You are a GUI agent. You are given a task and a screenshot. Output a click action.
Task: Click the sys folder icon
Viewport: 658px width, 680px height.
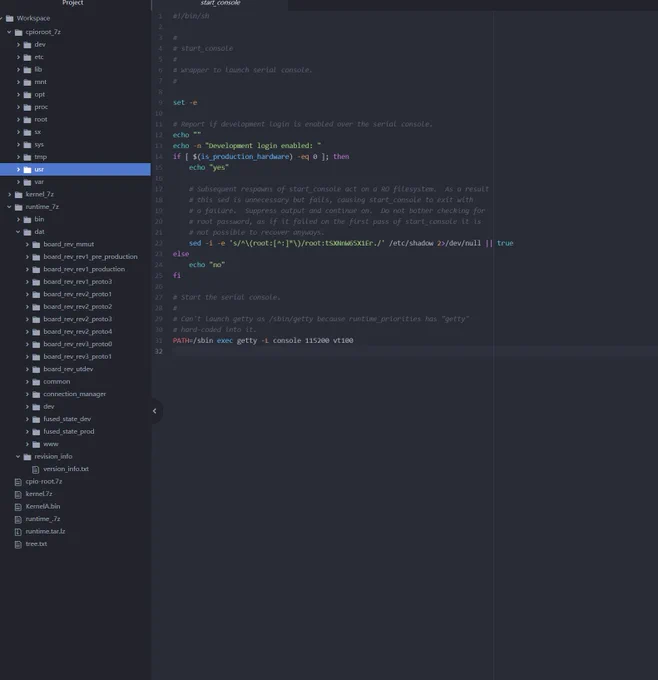[27, 144]
